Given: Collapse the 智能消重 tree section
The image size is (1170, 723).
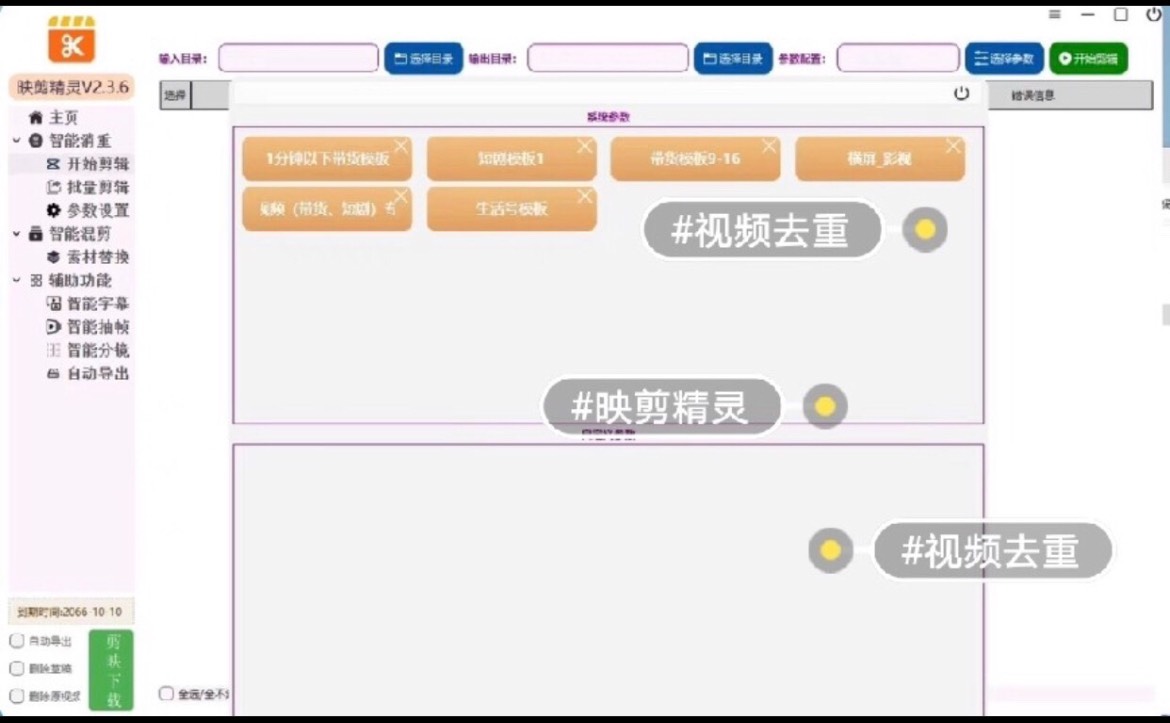Looking at the screenshot, I should tap(16, 140).
